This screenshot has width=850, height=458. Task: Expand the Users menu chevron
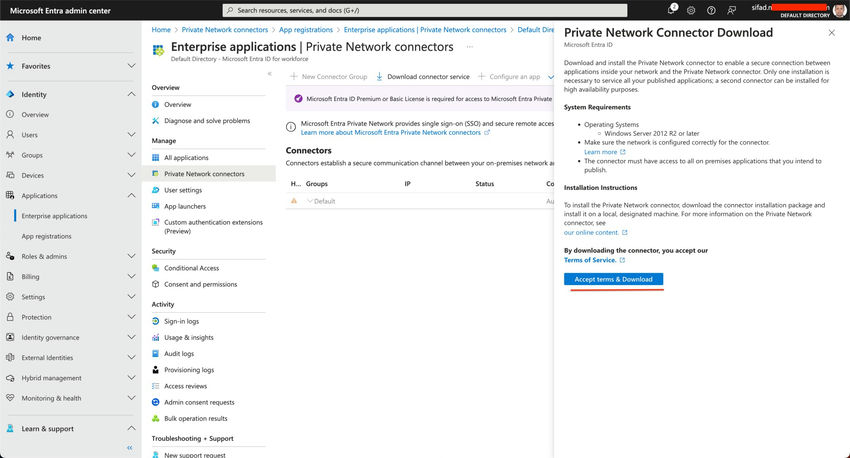pyautogui.click(x=132, y=135)
